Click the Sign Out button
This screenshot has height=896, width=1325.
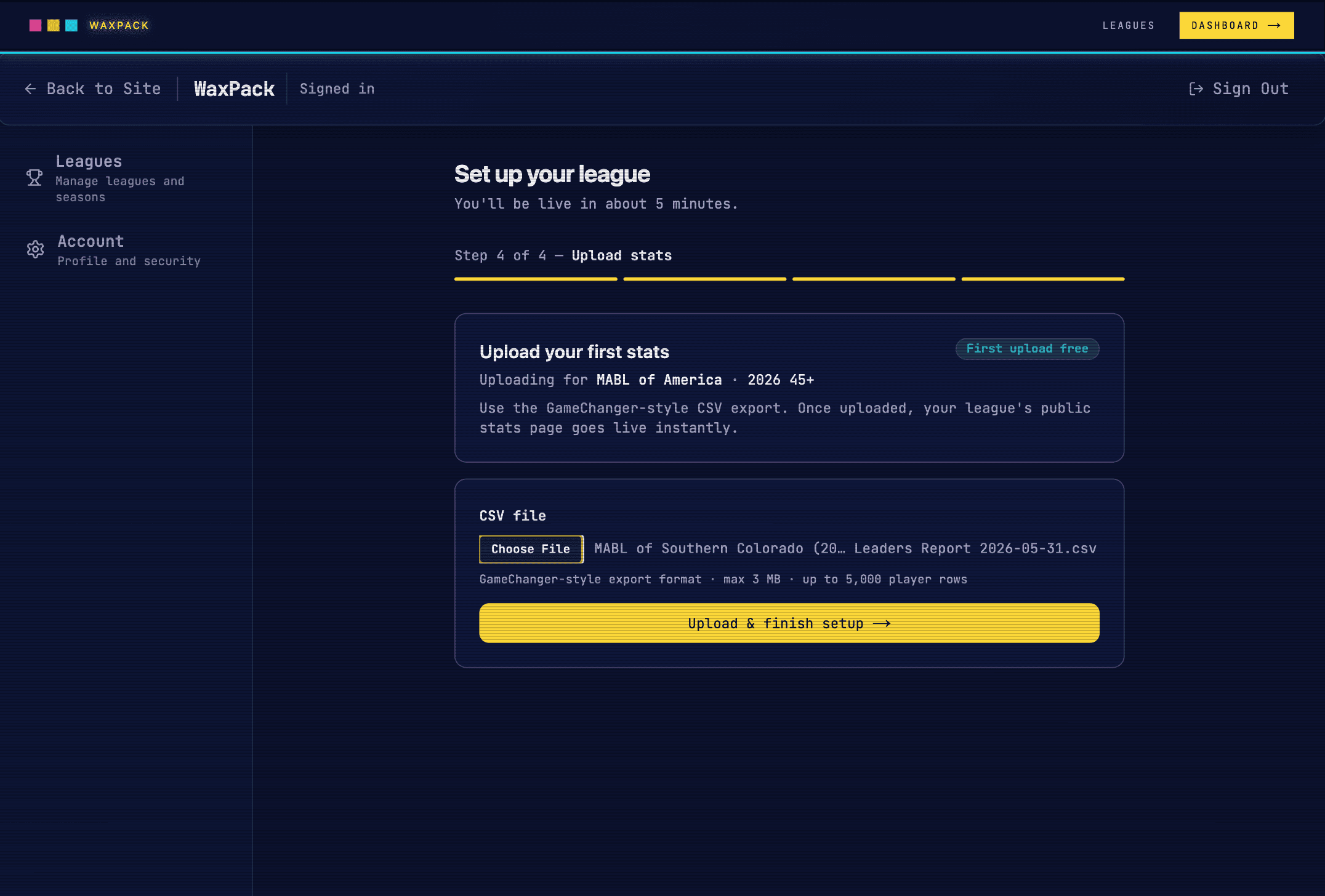1239,89
